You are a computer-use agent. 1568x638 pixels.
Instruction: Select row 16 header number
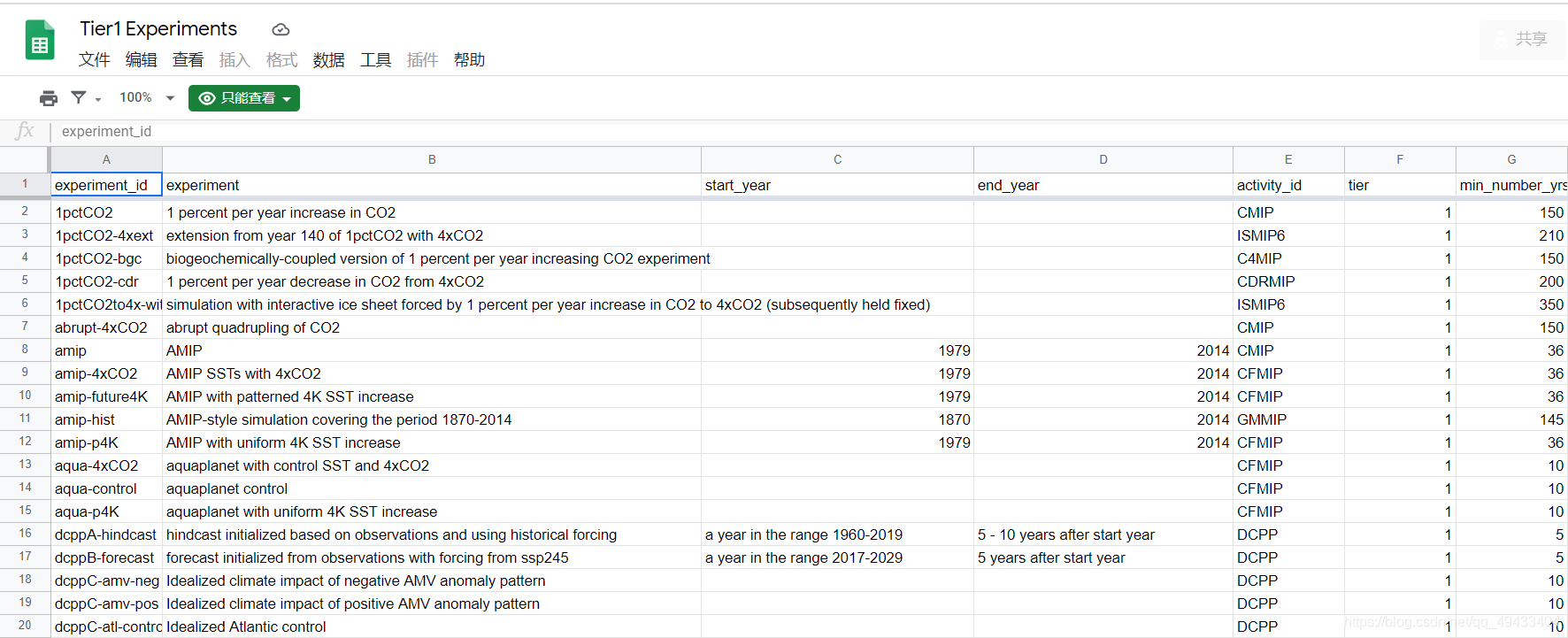(x=25, y=534)
